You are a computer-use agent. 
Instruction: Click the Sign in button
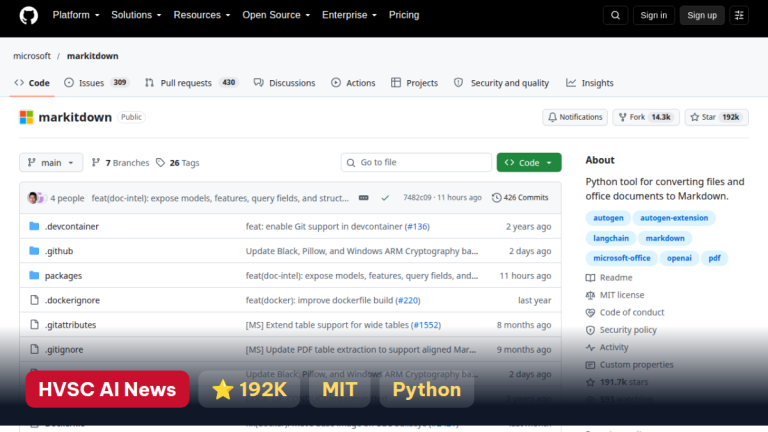click(653, 15)
